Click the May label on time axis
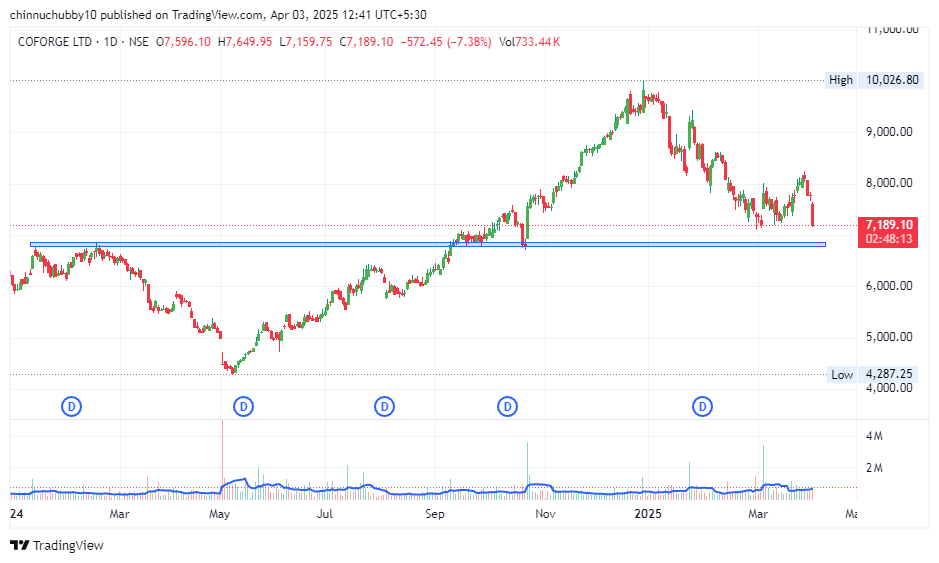The width and height of the screenshot is (939, 563). (x=219, y=514)
